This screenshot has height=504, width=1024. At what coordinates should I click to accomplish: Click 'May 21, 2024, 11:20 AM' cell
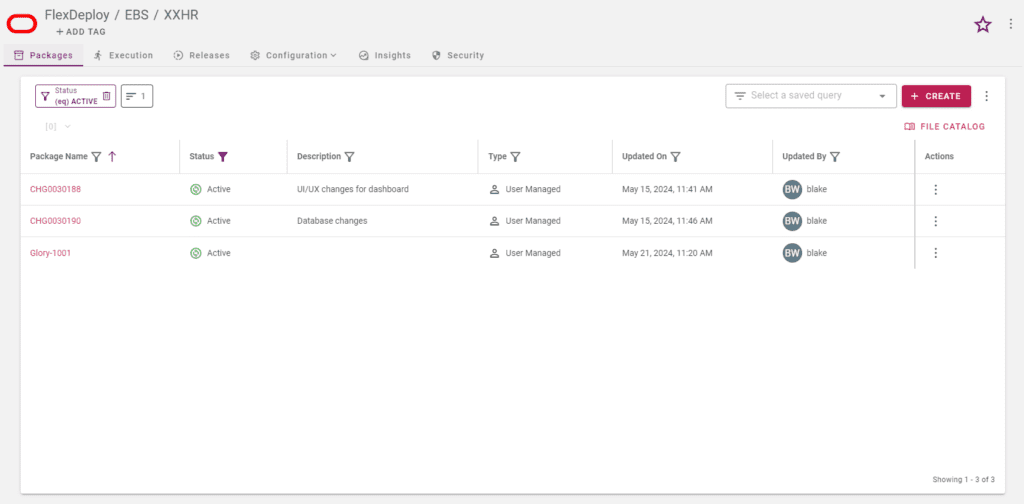(667, 253)
